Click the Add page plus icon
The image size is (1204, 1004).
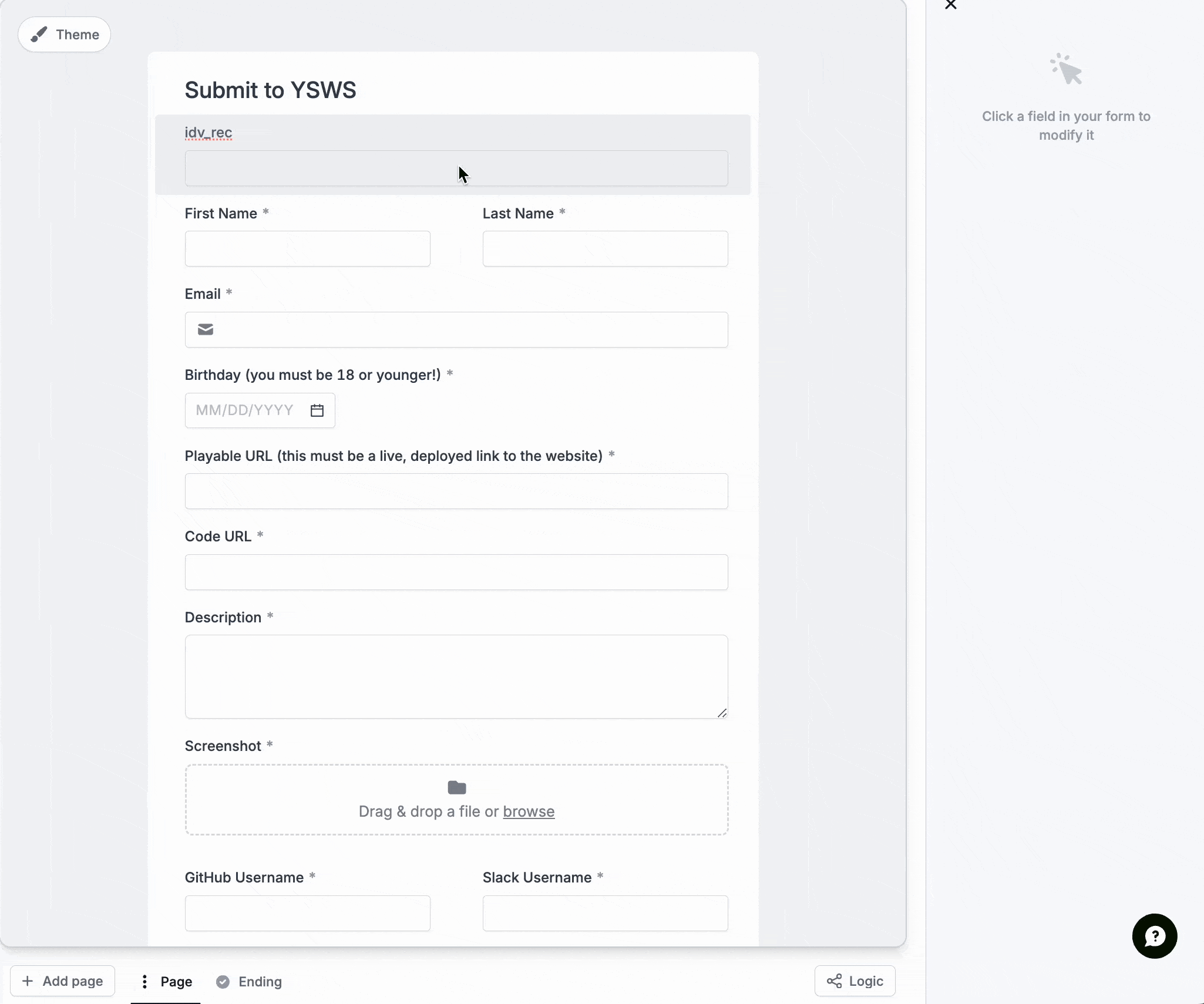pos(29,981)
